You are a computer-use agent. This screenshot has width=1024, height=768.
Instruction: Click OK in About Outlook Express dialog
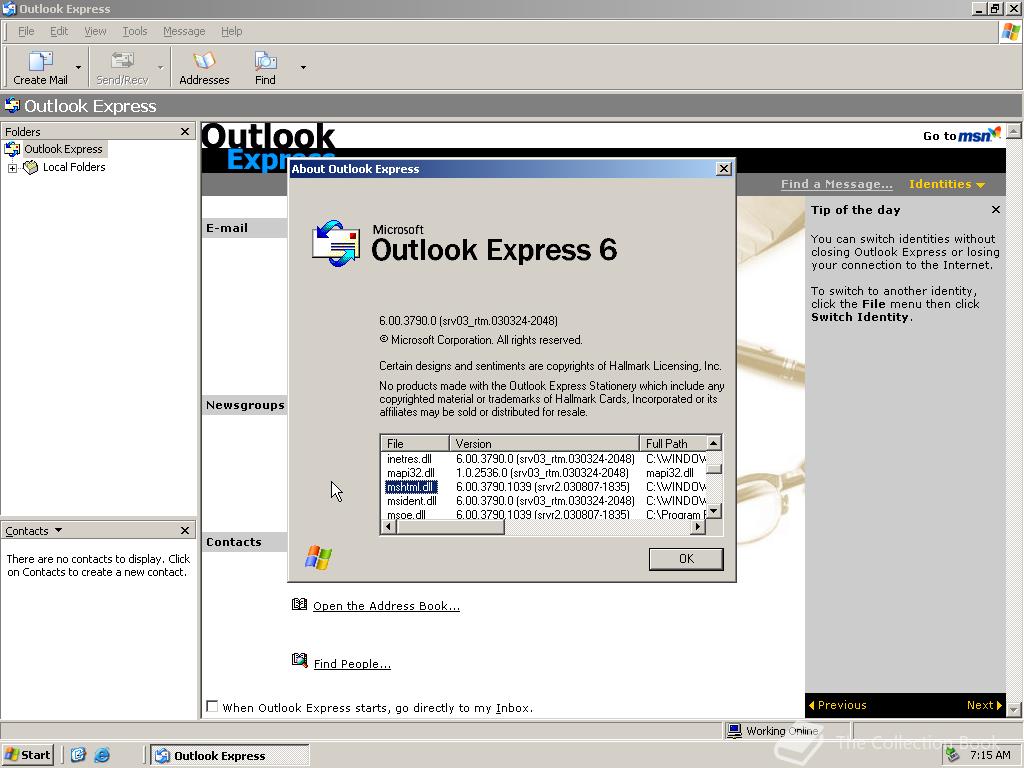point(686,559)
